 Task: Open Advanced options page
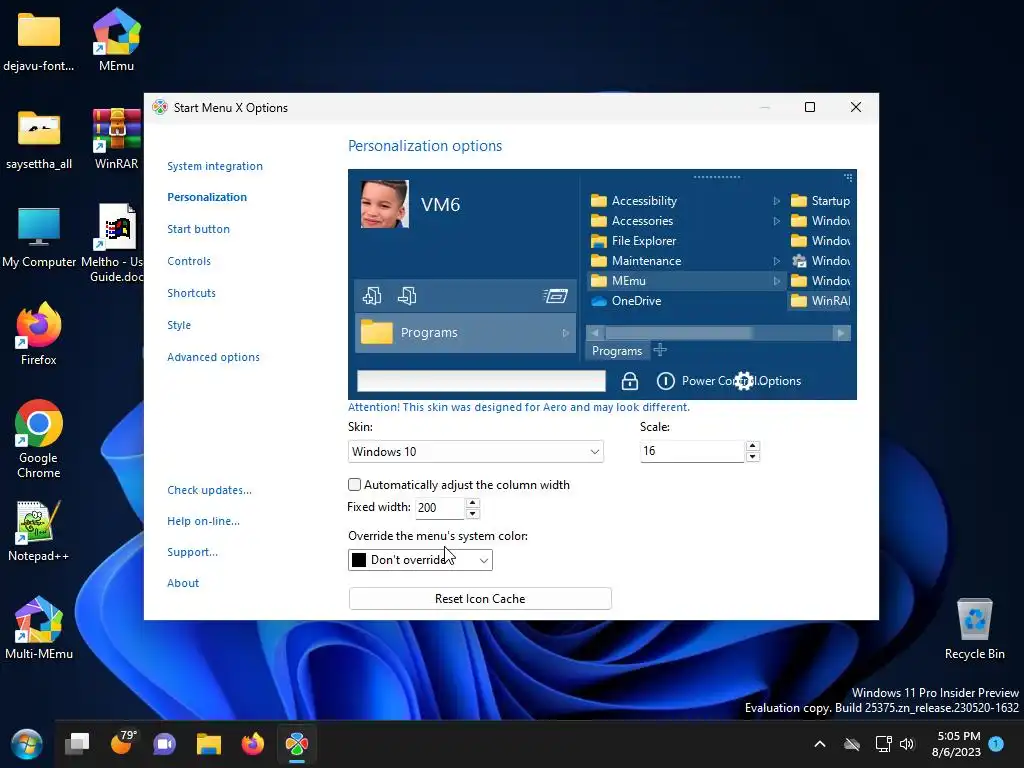click(214, 357)
